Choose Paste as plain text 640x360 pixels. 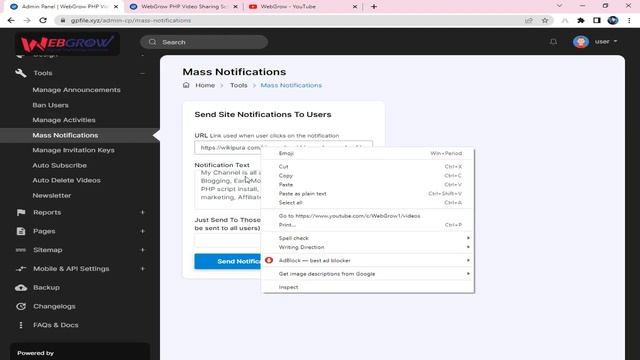(367, 193)
